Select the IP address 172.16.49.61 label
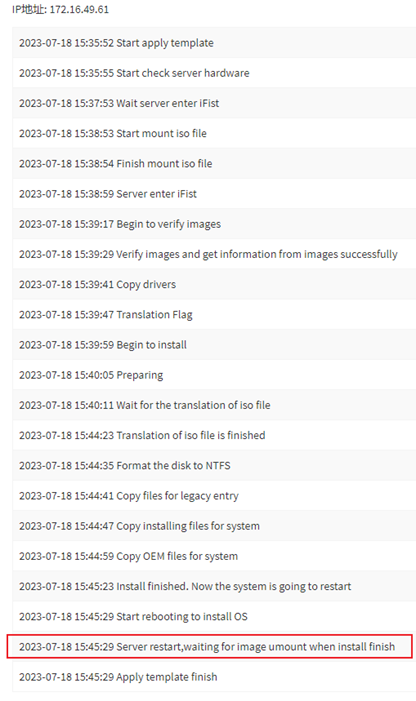The image size is (416, 701). click(60, 9)
